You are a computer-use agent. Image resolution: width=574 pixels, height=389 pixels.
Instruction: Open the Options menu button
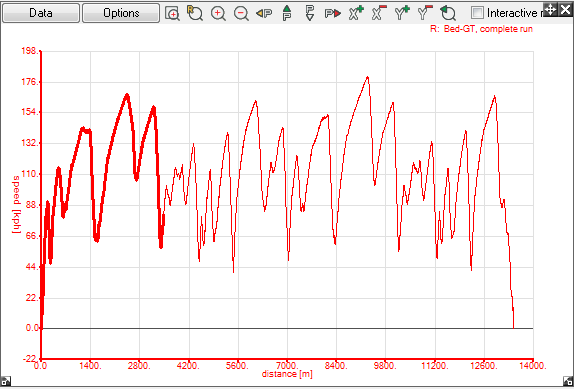click(x=121, y=13)
